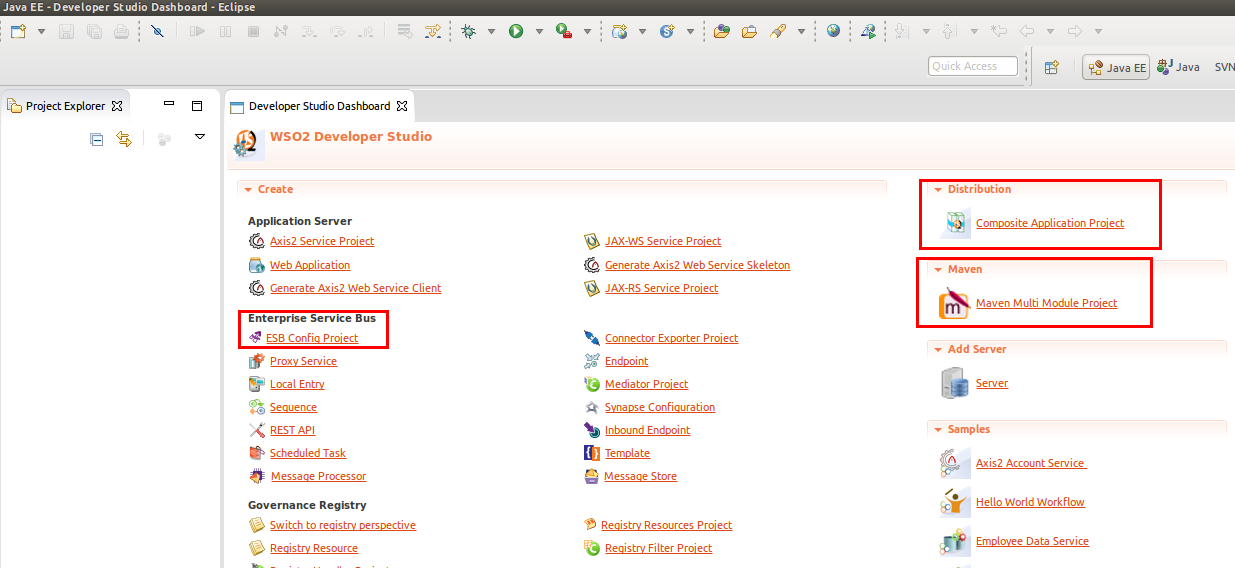Click the Quick Access search field
The width and height of the screenshot is (1235, 568).
click(972, 66)
